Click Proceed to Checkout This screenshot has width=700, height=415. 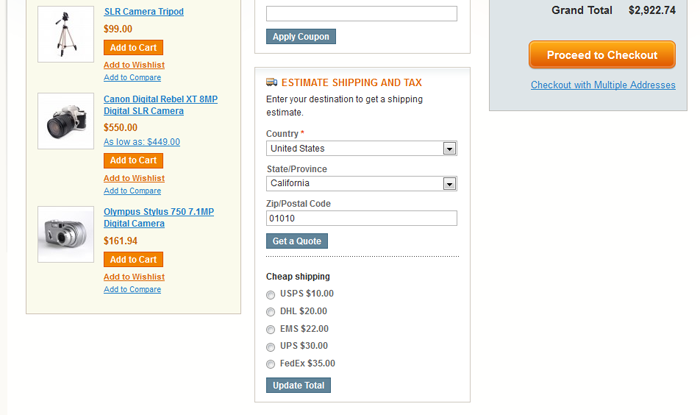(602, 55)
